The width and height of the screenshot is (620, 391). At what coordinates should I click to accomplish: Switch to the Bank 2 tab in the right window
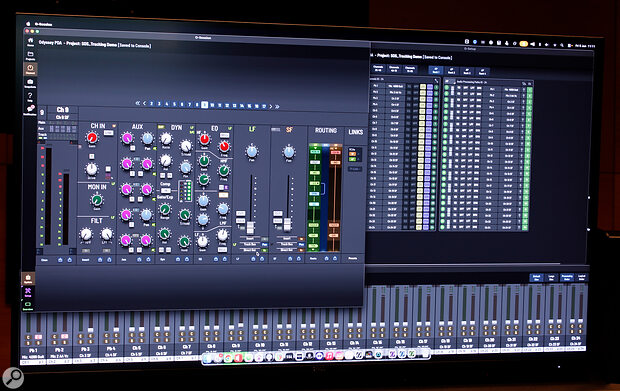(451, 71)
